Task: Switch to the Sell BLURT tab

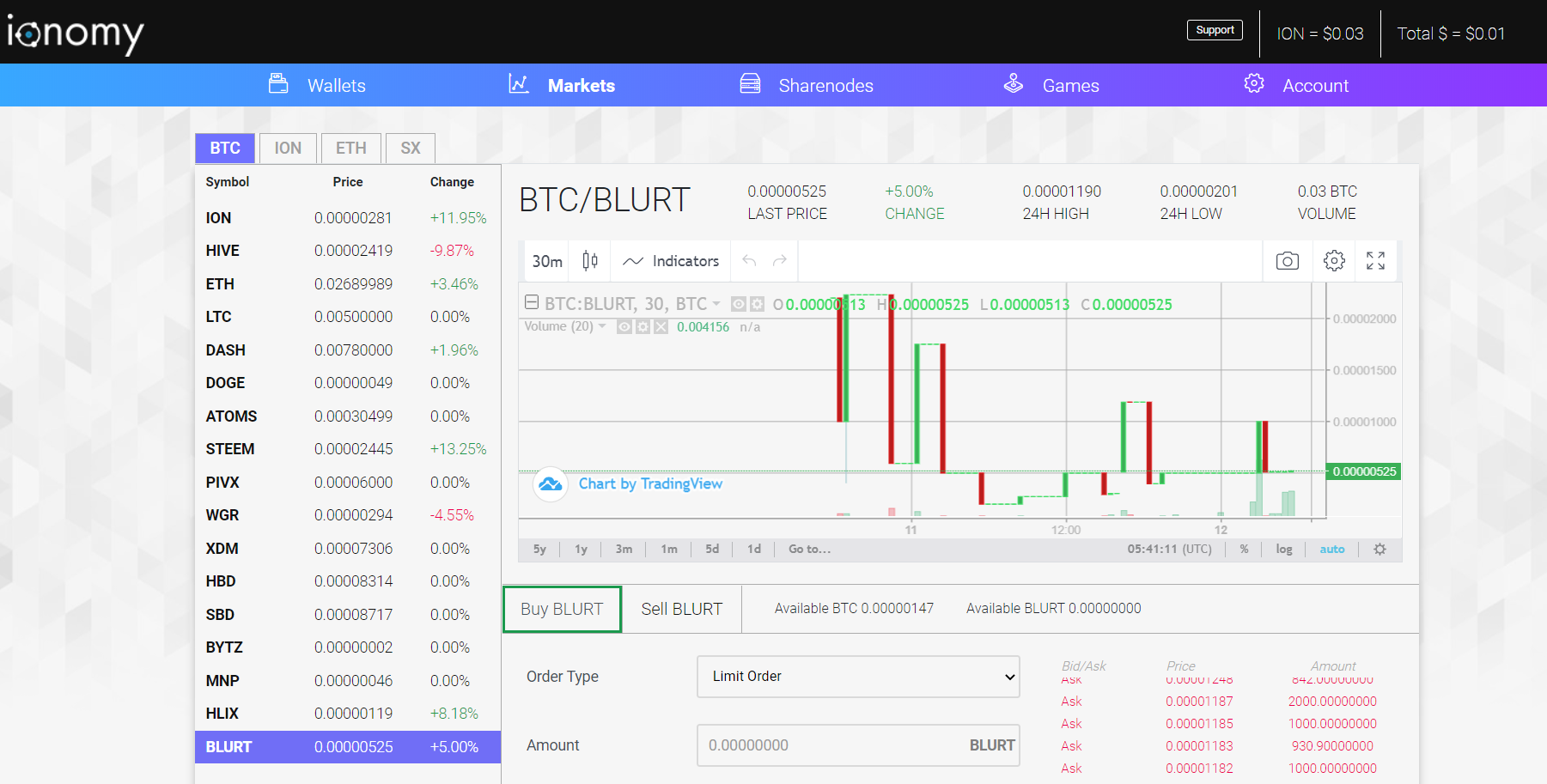Action: [x=681, y=609]
